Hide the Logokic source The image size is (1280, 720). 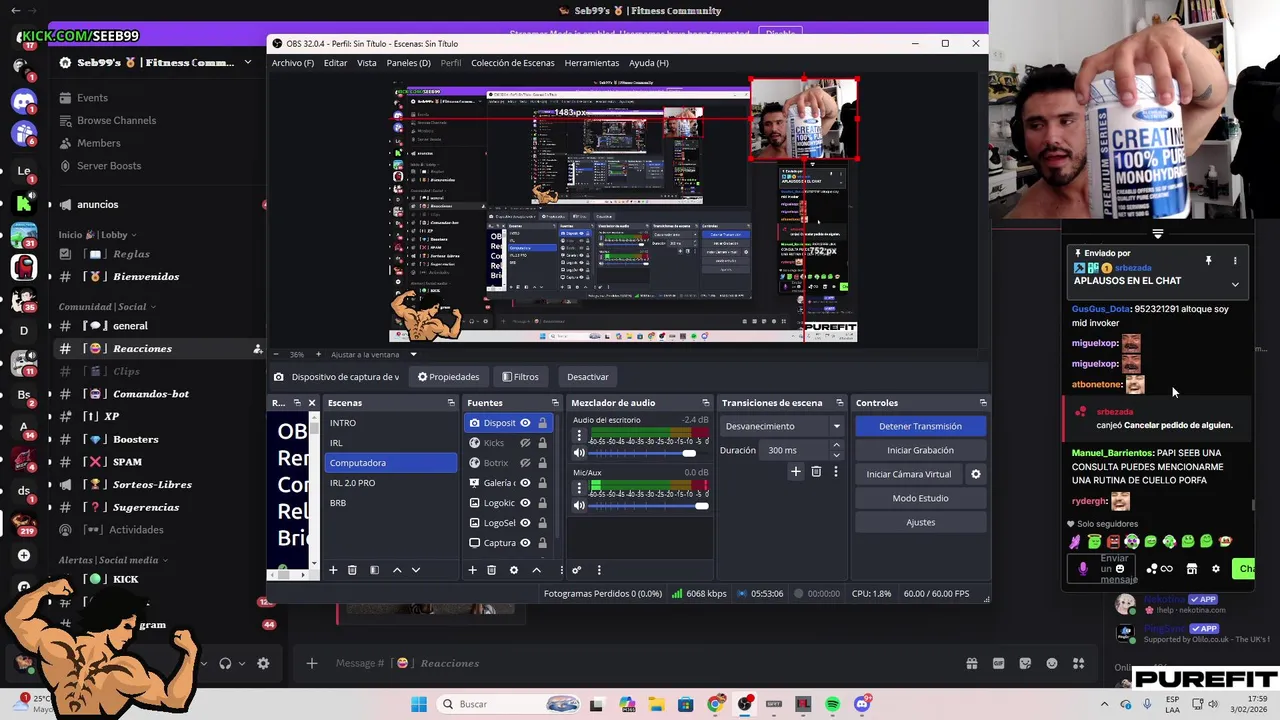[525, 503]
